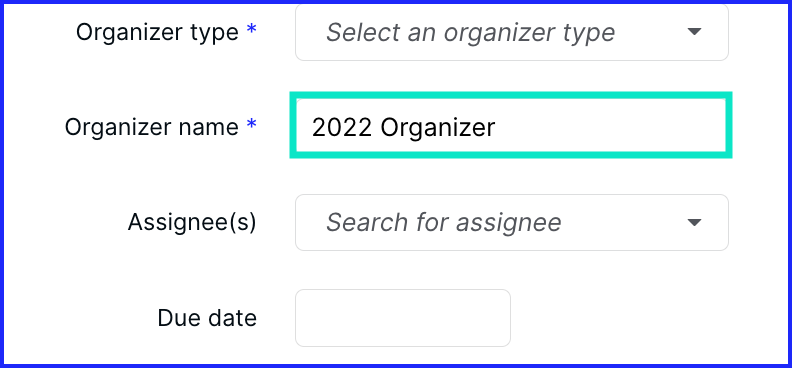This screenshot has height=368, width=792.
Task: Click the 'Select an organizer type' placeholder text
Action: [470, 33]
